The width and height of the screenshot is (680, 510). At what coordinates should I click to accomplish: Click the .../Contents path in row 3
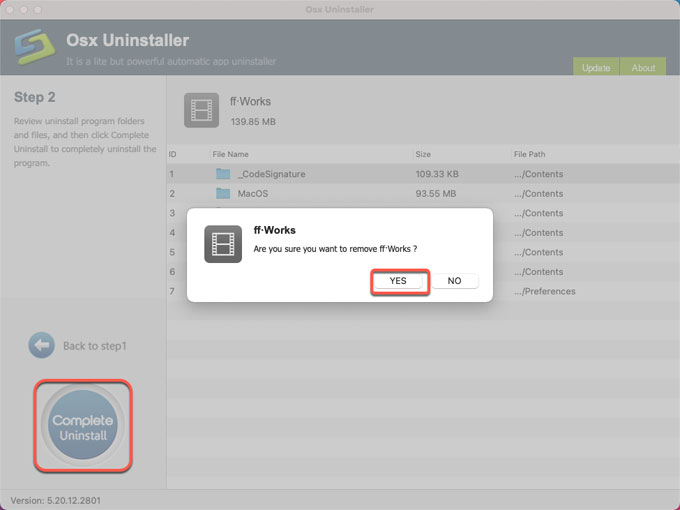click(539, 213)
